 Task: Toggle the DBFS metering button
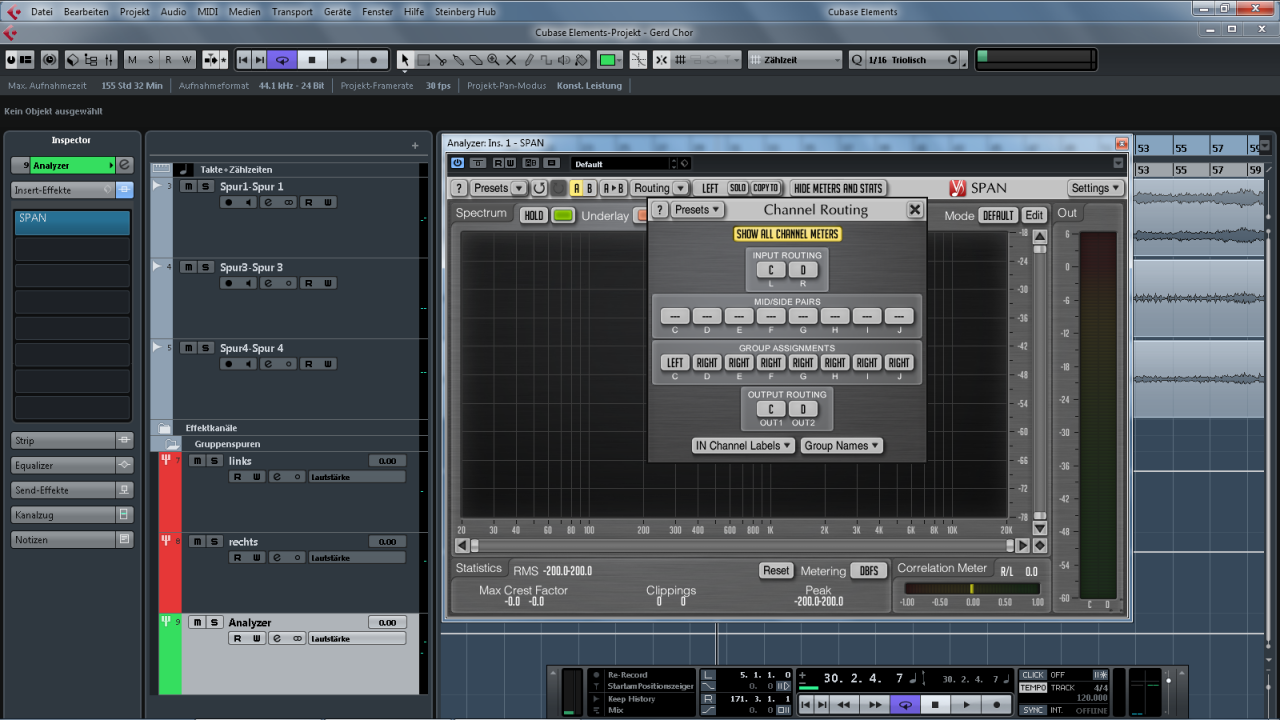[869, 571]
